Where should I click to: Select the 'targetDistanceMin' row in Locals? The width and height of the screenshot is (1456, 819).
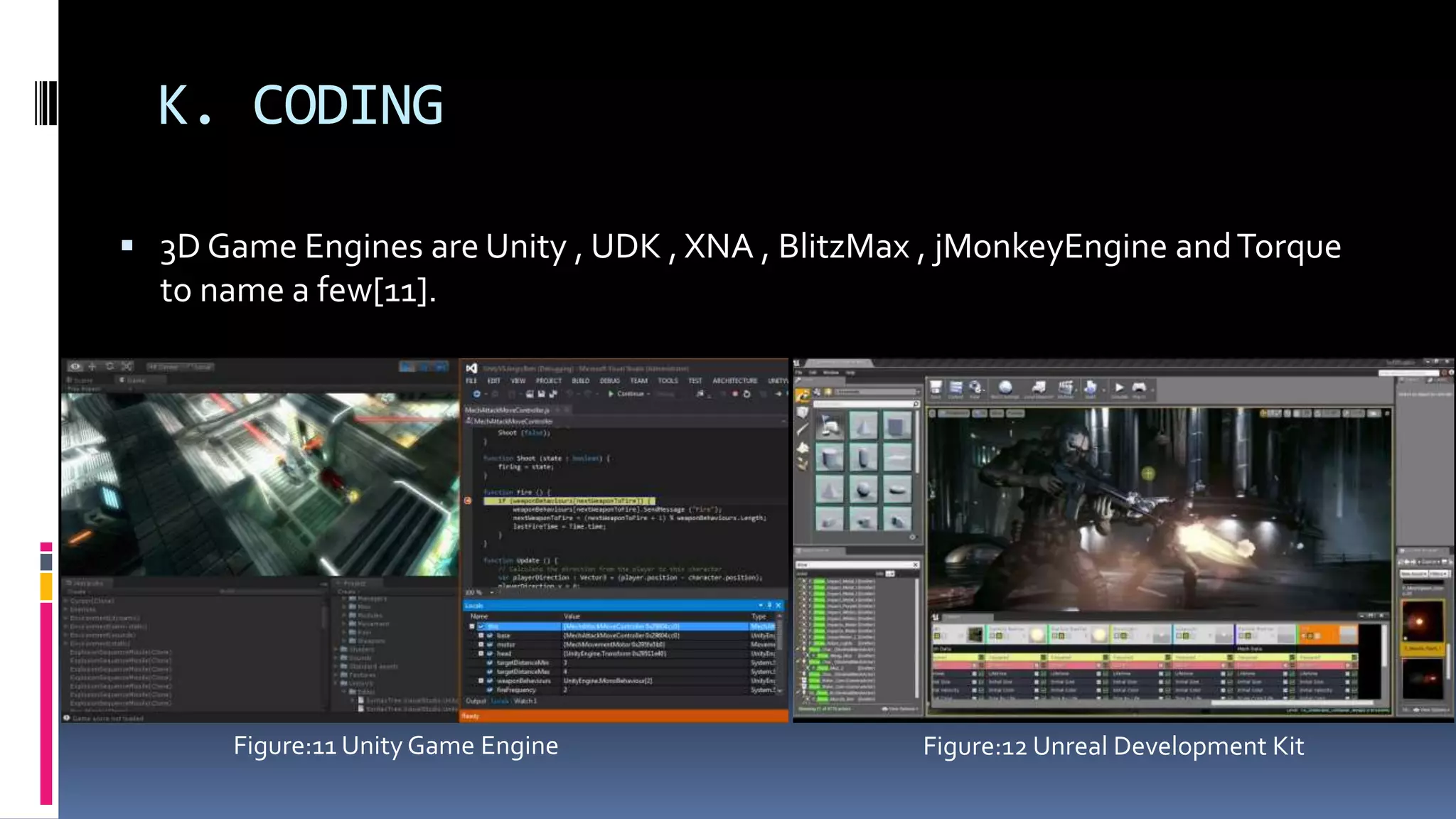[x=623, y=663]
